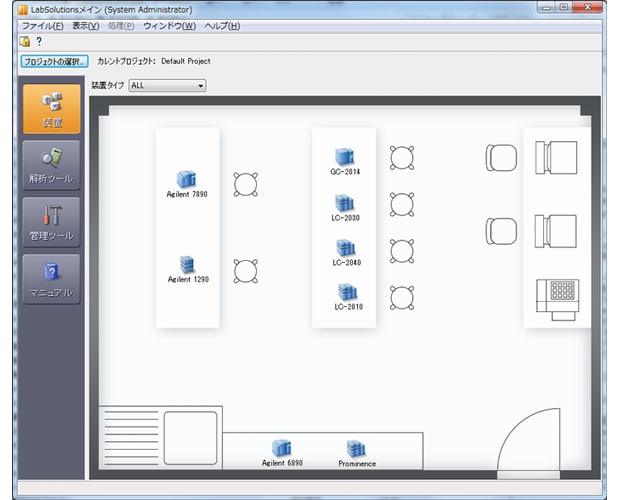This screenshot has height=500, width=619.
Task: Minimize the LabSolutions main window
Action: tap(547, 7)
